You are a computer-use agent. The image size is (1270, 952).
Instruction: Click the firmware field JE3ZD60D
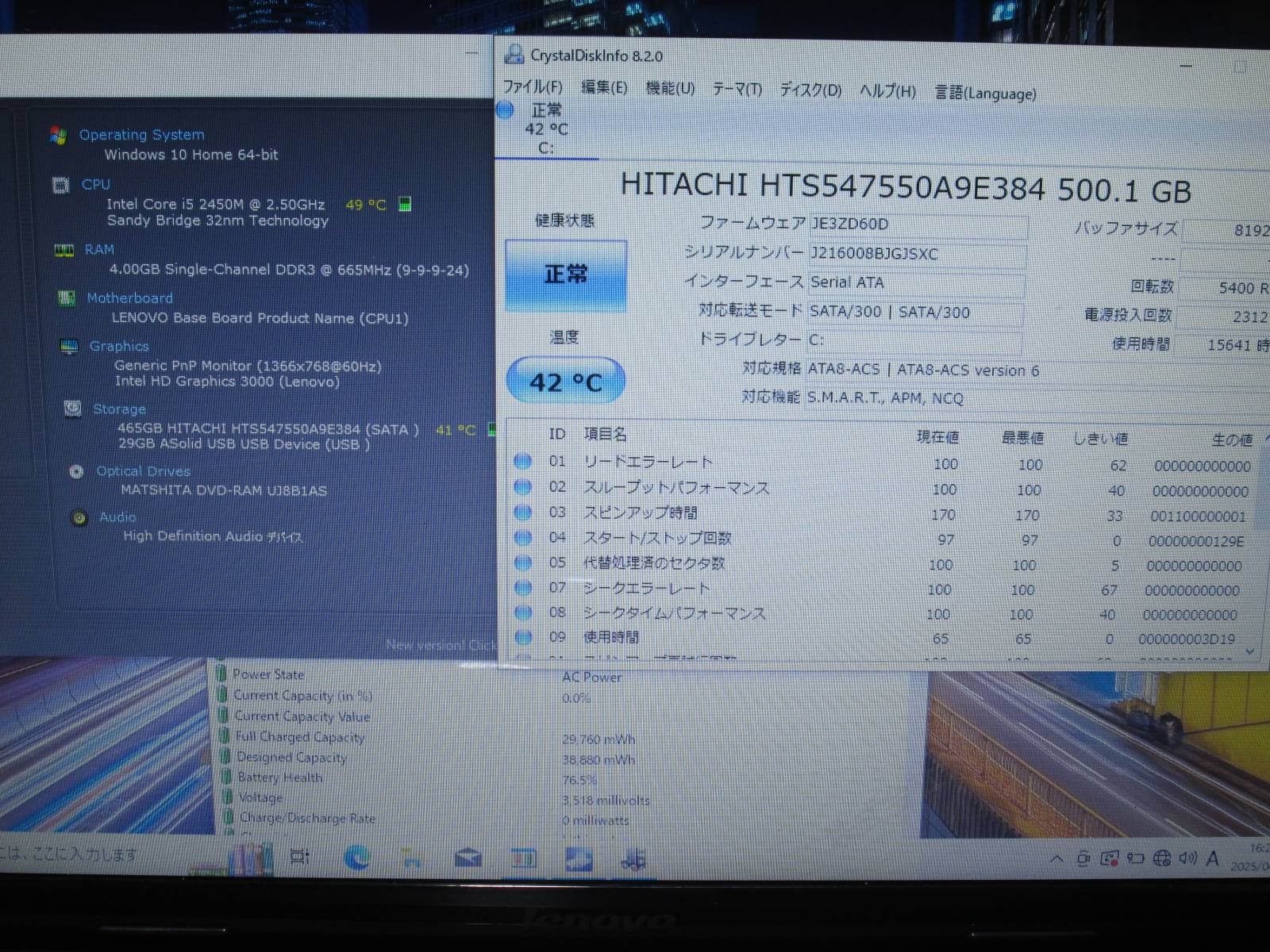pyautogui.click(x=918, y=225)
